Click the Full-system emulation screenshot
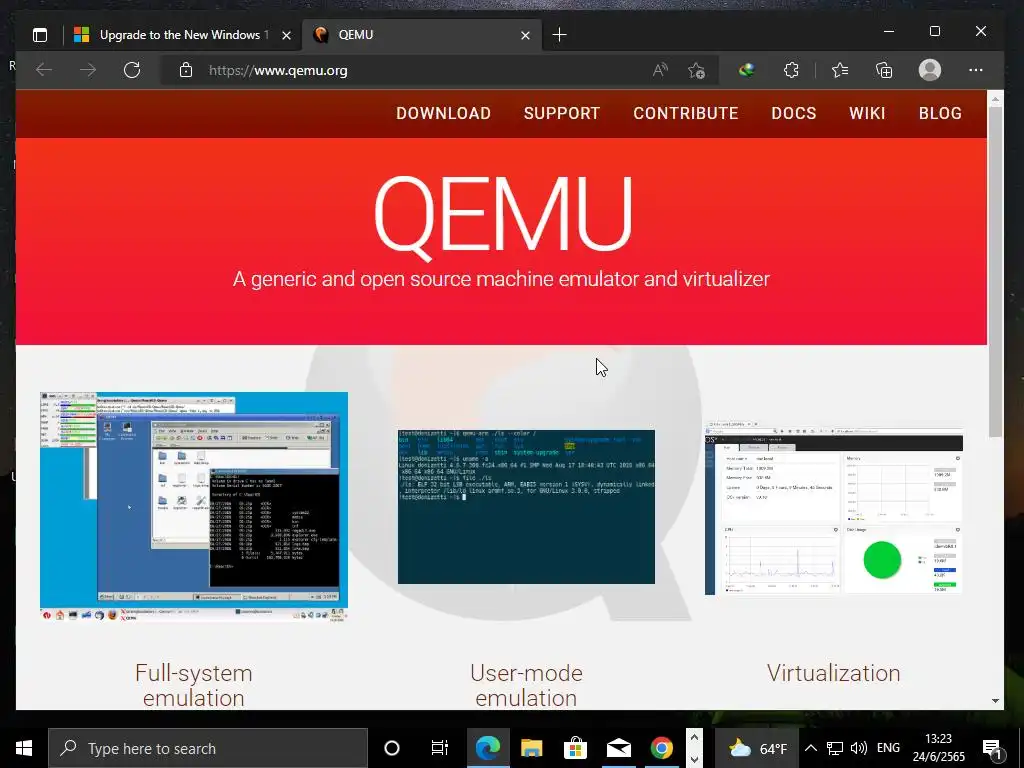This screenshot has height=768, width=1024. point(194,506)
